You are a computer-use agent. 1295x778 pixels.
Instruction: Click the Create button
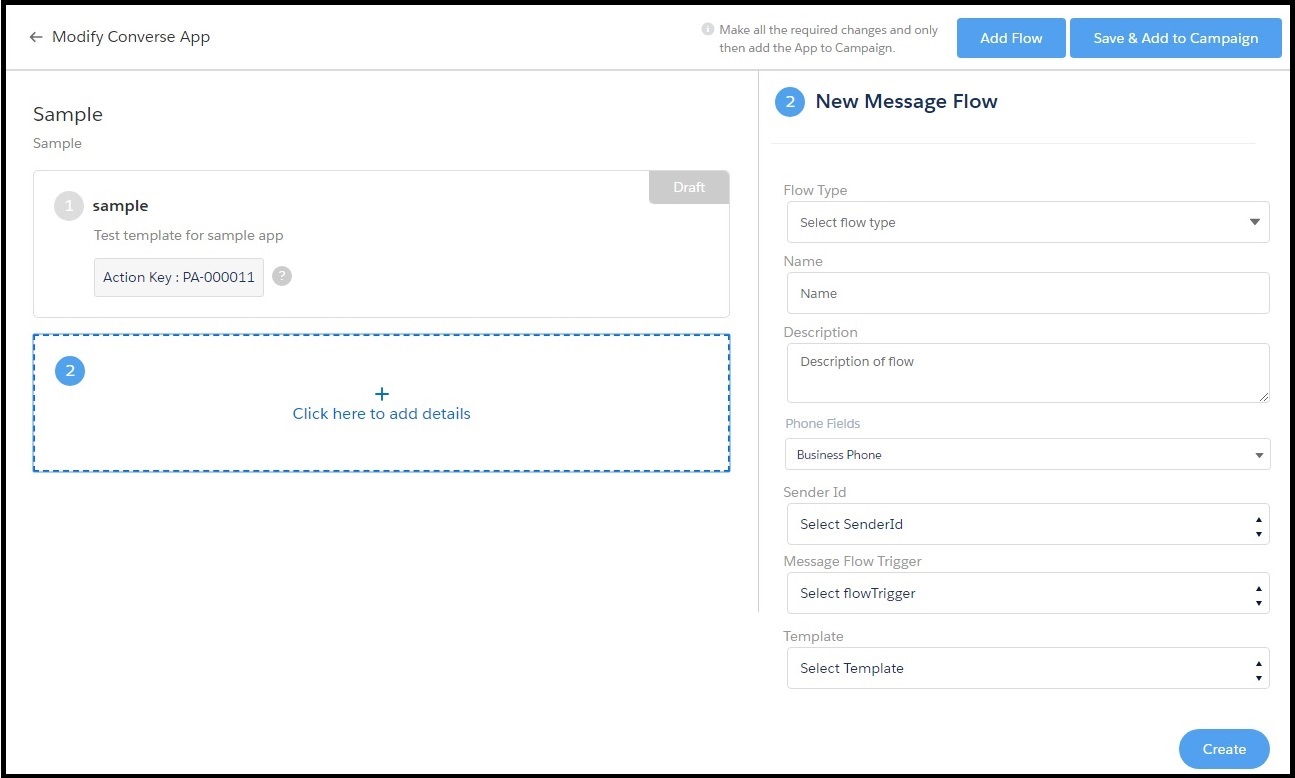point(1223,749)
